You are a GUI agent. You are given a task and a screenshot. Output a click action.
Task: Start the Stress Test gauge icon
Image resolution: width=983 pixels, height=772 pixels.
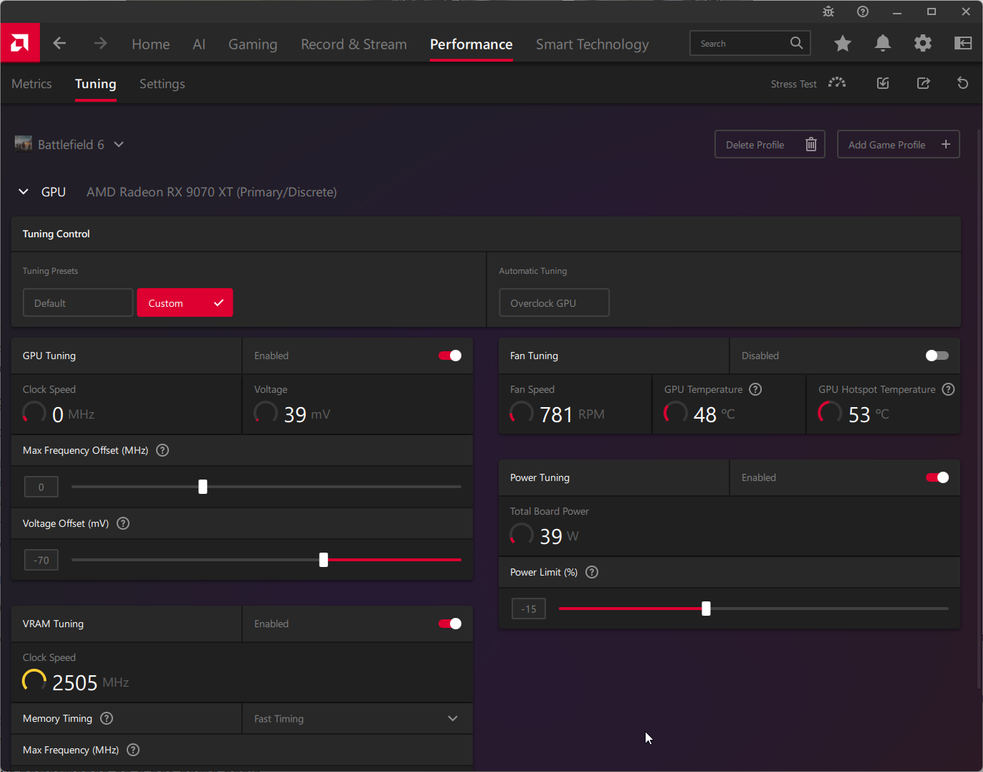[837, 83]
